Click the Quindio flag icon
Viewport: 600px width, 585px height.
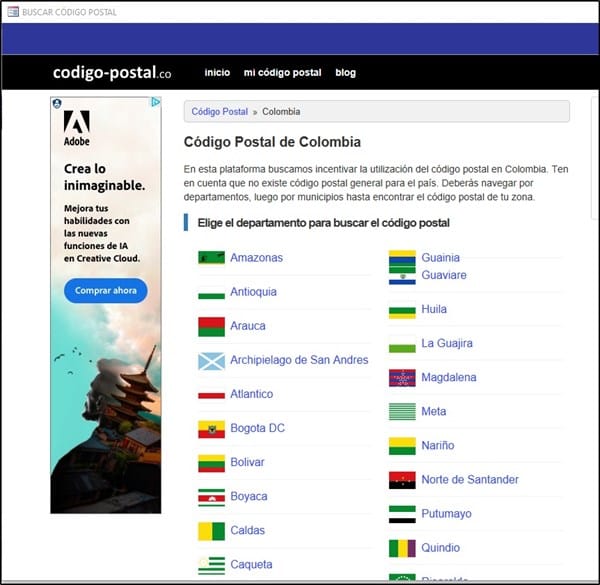tap(402, 548)
